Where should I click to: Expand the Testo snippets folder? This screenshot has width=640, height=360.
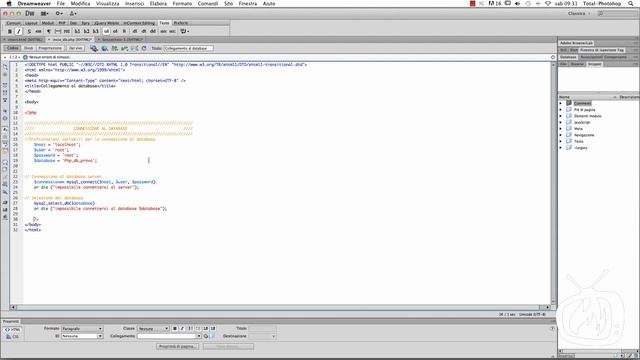pyautogui.click(x=560, y=141)
